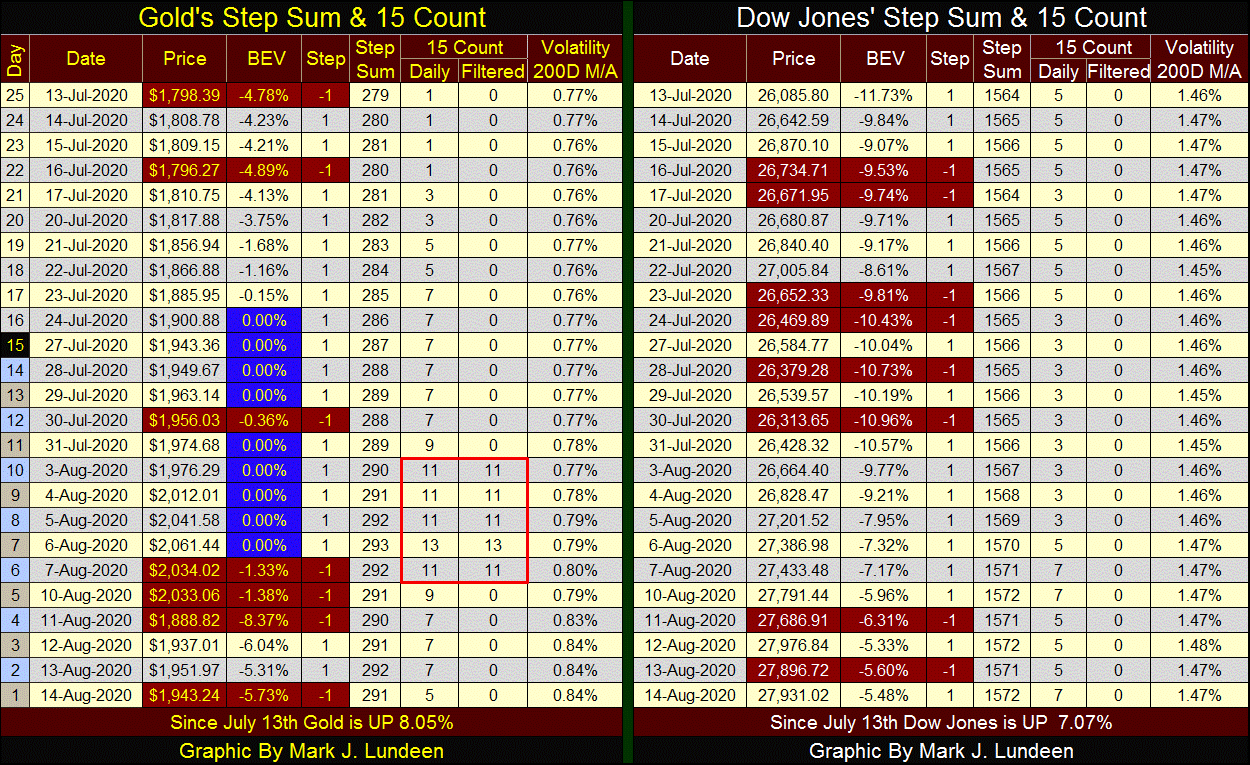Select the Dow Jones table's "Price" column header
1250x765 pixels.
pos(794,59)
